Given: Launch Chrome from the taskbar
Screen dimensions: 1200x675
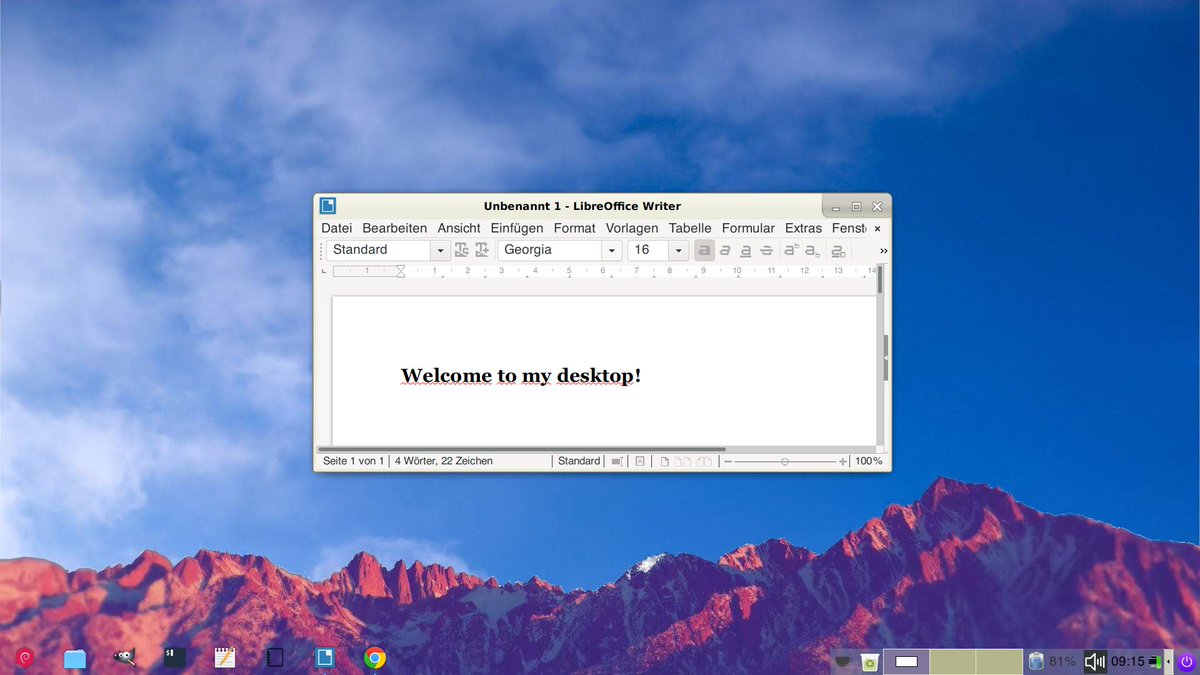Looking at the screenshot, I should click(x=375, y=658).
